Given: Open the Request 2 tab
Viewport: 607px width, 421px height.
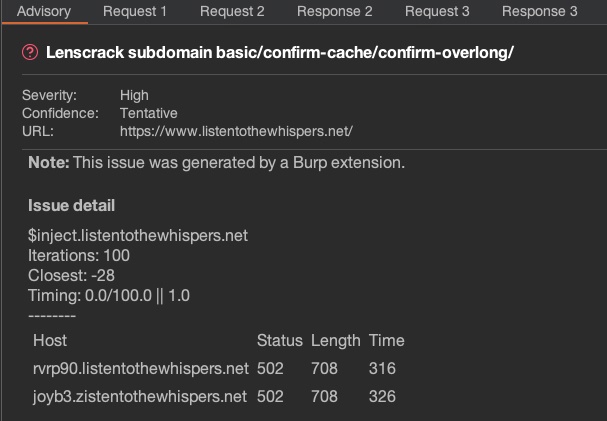Looking at the screenshot, I should [x=232, y=12].
